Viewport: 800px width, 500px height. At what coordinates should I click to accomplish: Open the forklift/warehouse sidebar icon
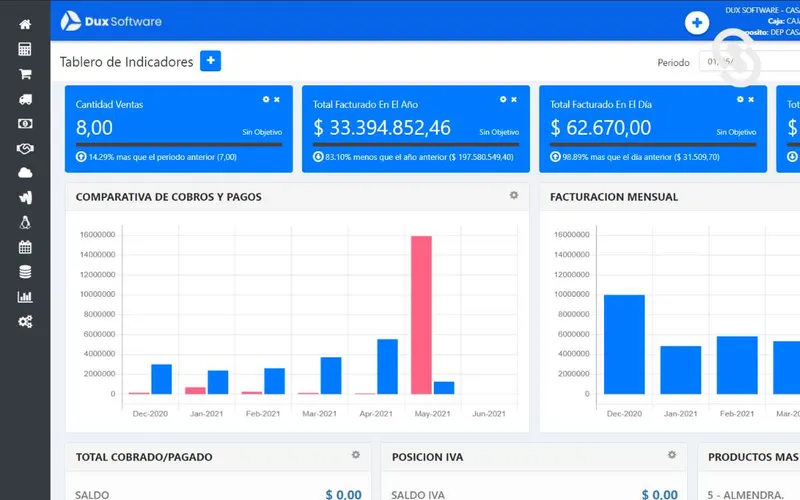[x=25, y=197]
